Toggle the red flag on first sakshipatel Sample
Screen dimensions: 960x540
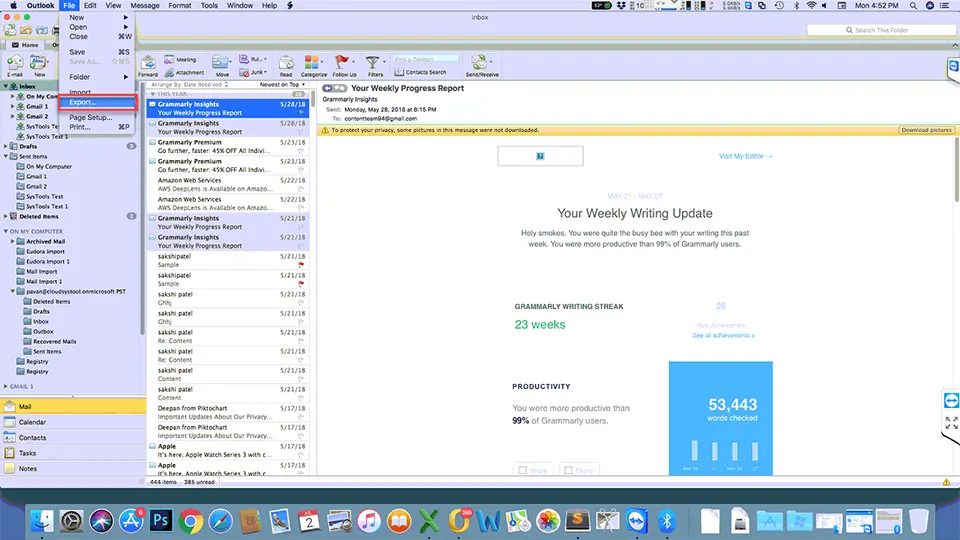[301, 264]
